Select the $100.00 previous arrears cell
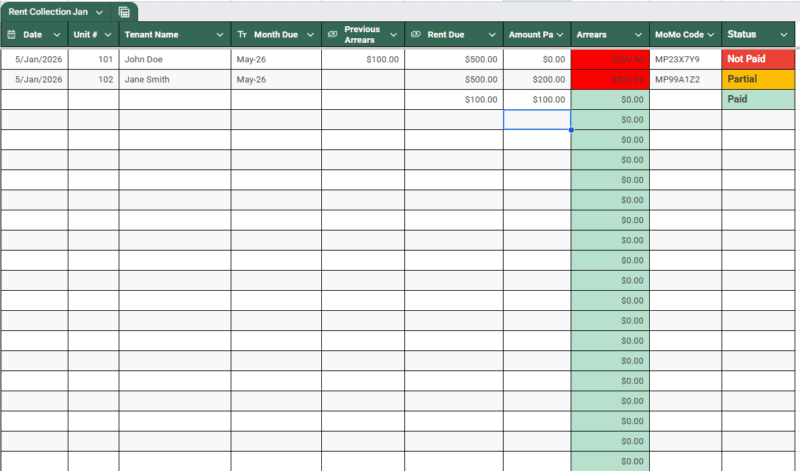800x471 pixels. pos(363,59)
